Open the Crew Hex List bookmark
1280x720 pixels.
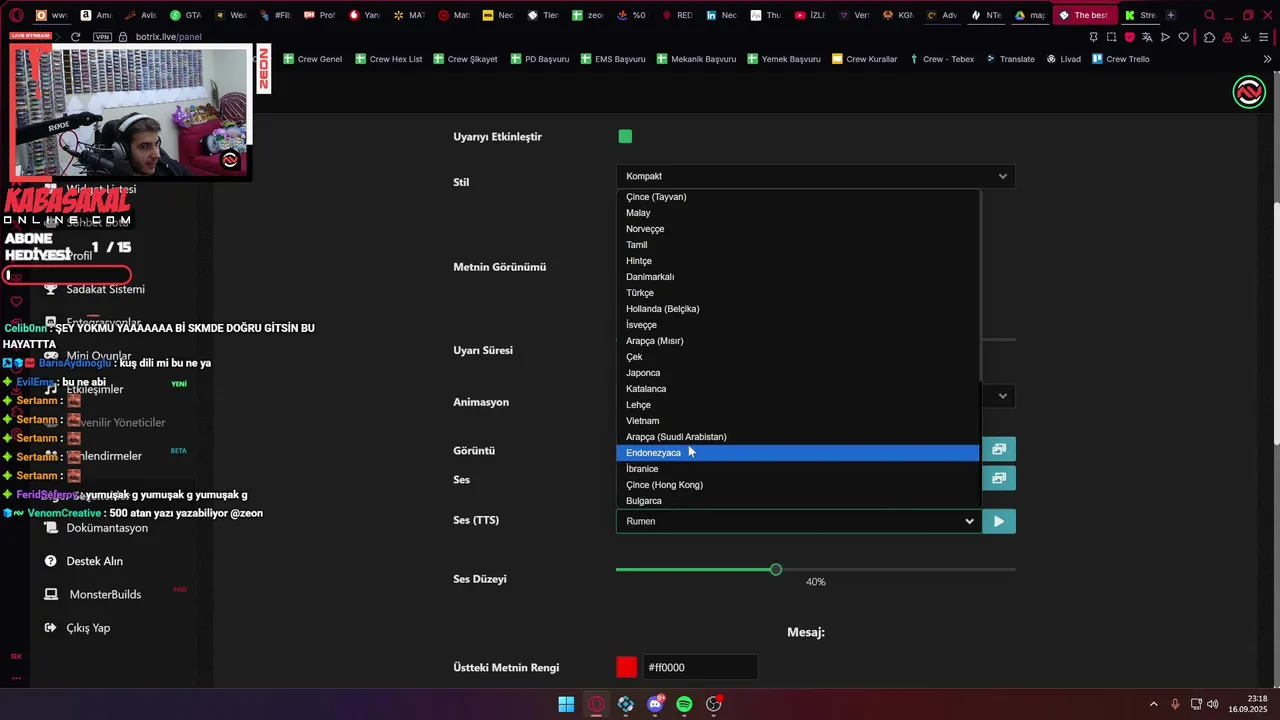click(x=388, y=59)
